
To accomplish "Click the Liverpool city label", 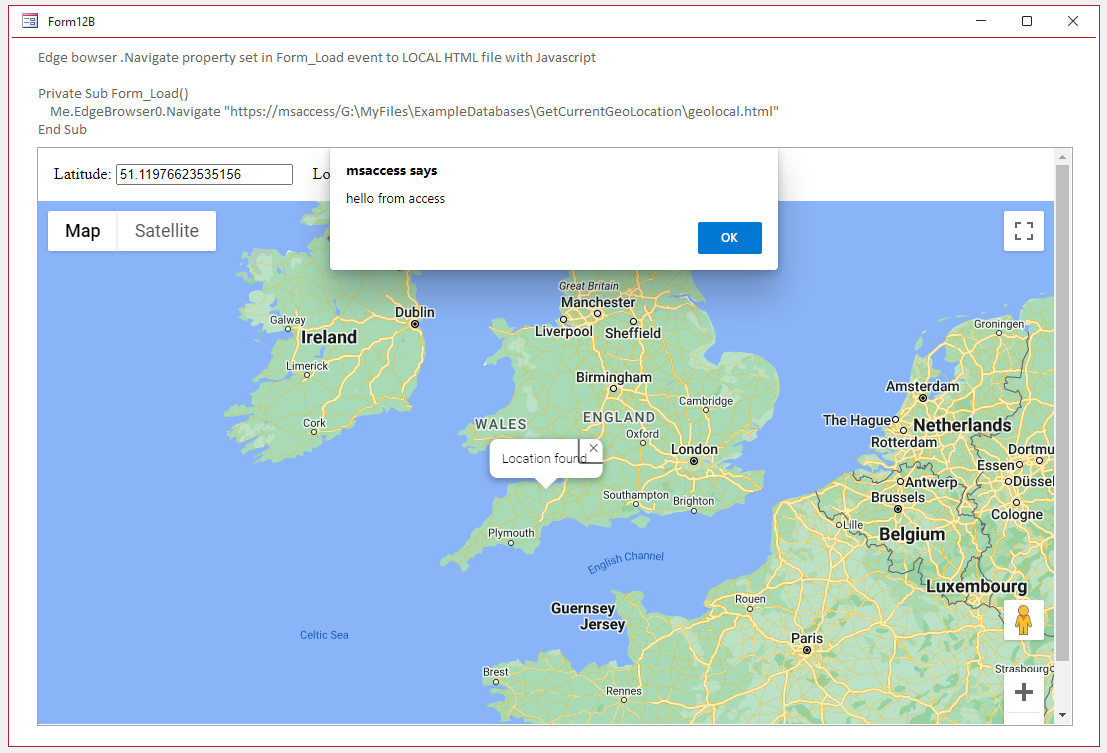I will (x=563, y=331).
